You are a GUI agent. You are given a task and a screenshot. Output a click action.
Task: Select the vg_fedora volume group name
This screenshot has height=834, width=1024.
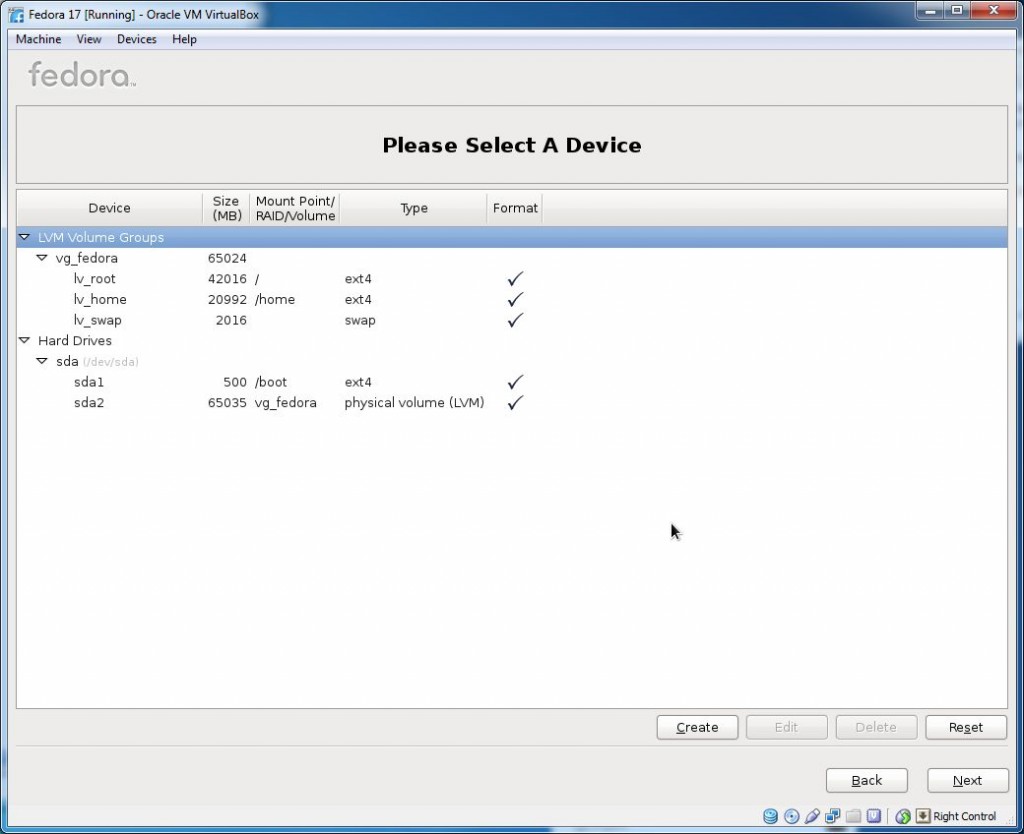click(x=87, y=258)
